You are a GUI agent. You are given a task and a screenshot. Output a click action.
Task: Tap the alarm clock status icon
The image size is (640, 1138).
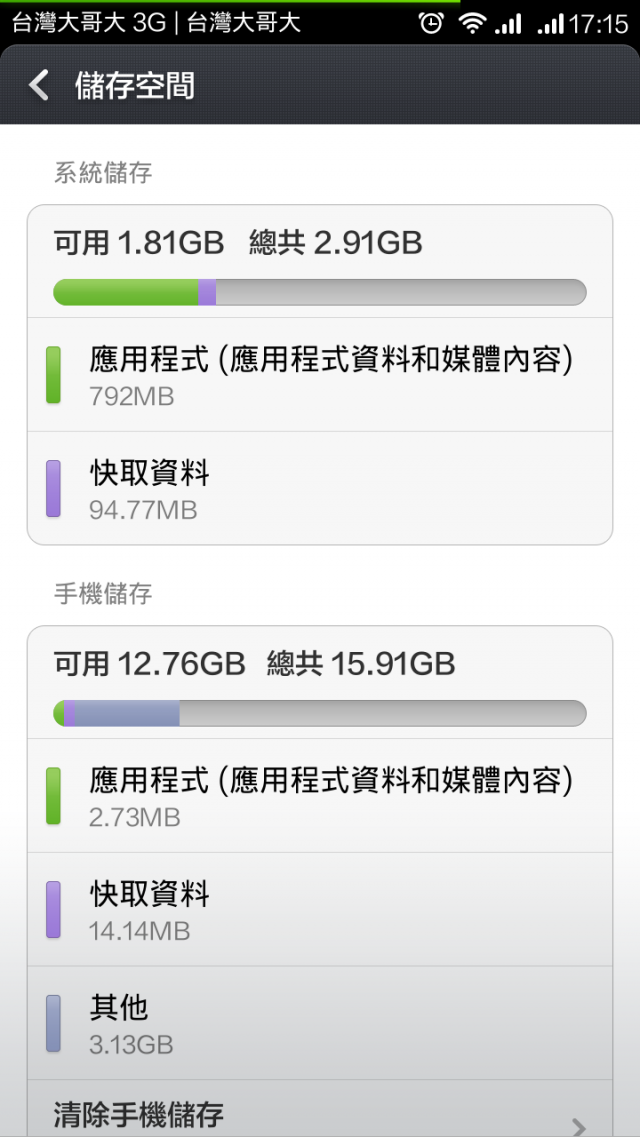pos(431,23)
